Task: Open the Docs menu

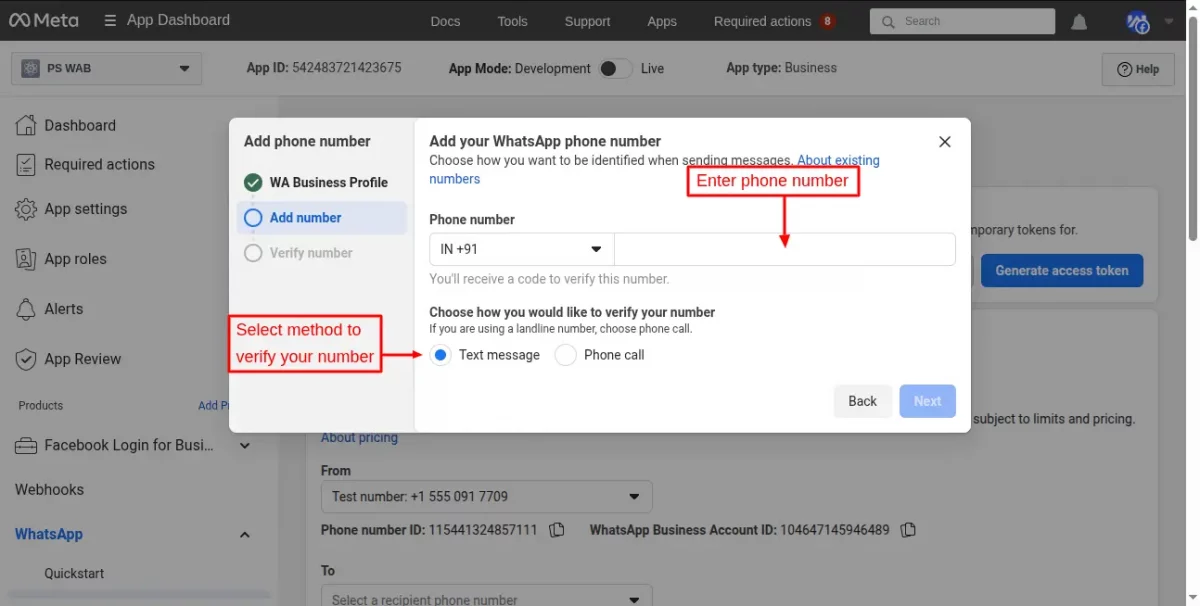Action: pyautogui.click(x=445, y=21)
